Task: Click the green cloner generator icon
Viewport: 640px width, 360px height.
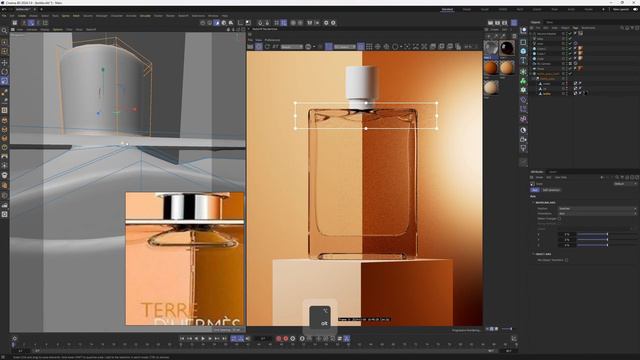Action: (x=523, y=80)
